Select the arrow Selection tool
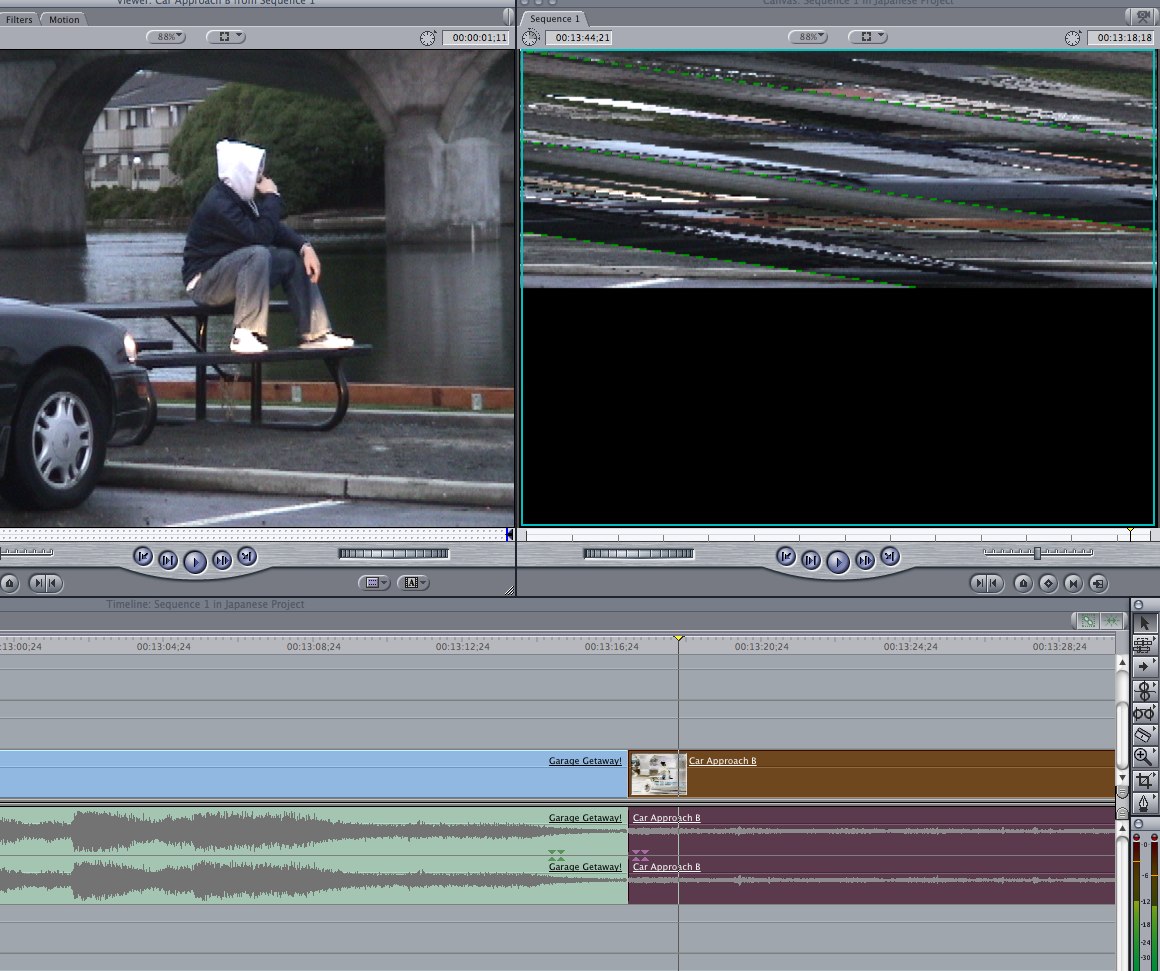The height and width of the screenshot is (971, 1160). pos(1144,623)
